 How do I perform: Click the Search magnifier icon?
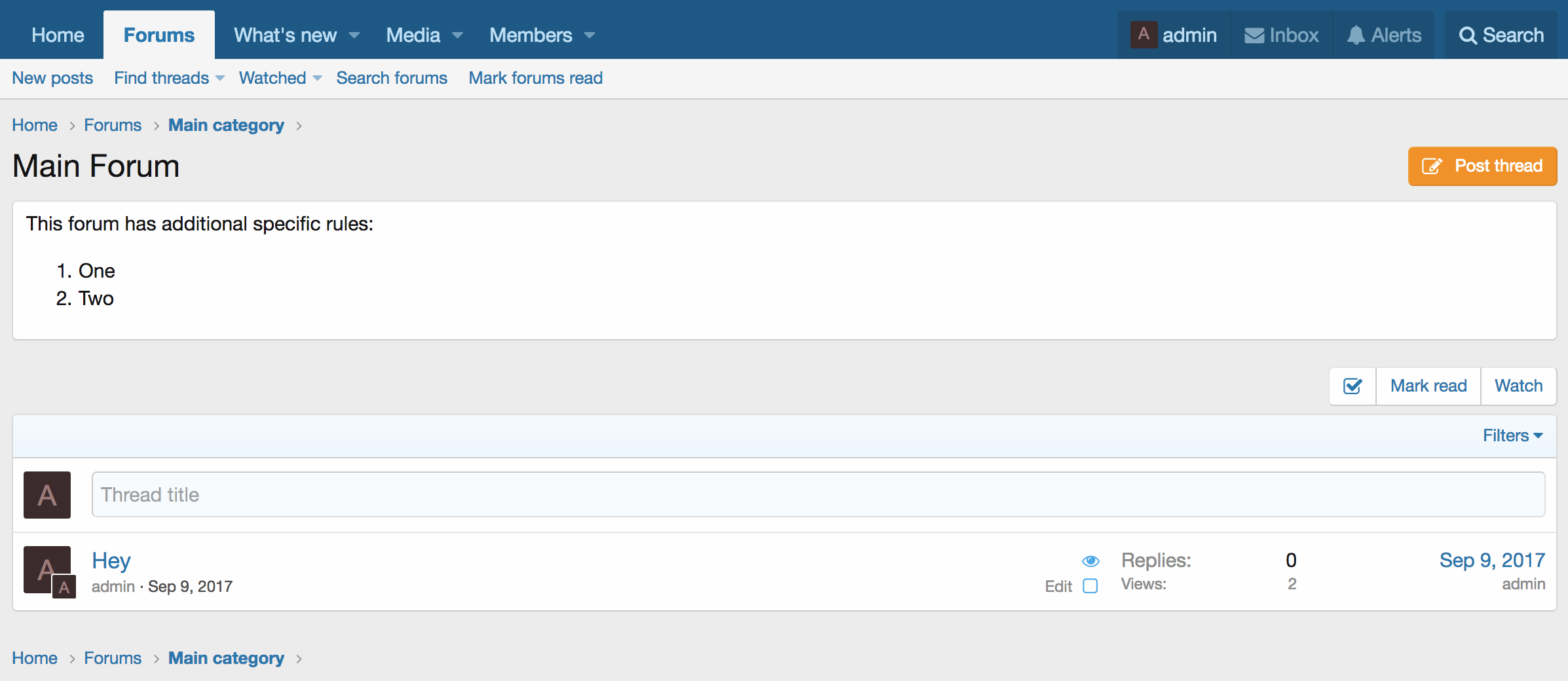coord(1468,35)
